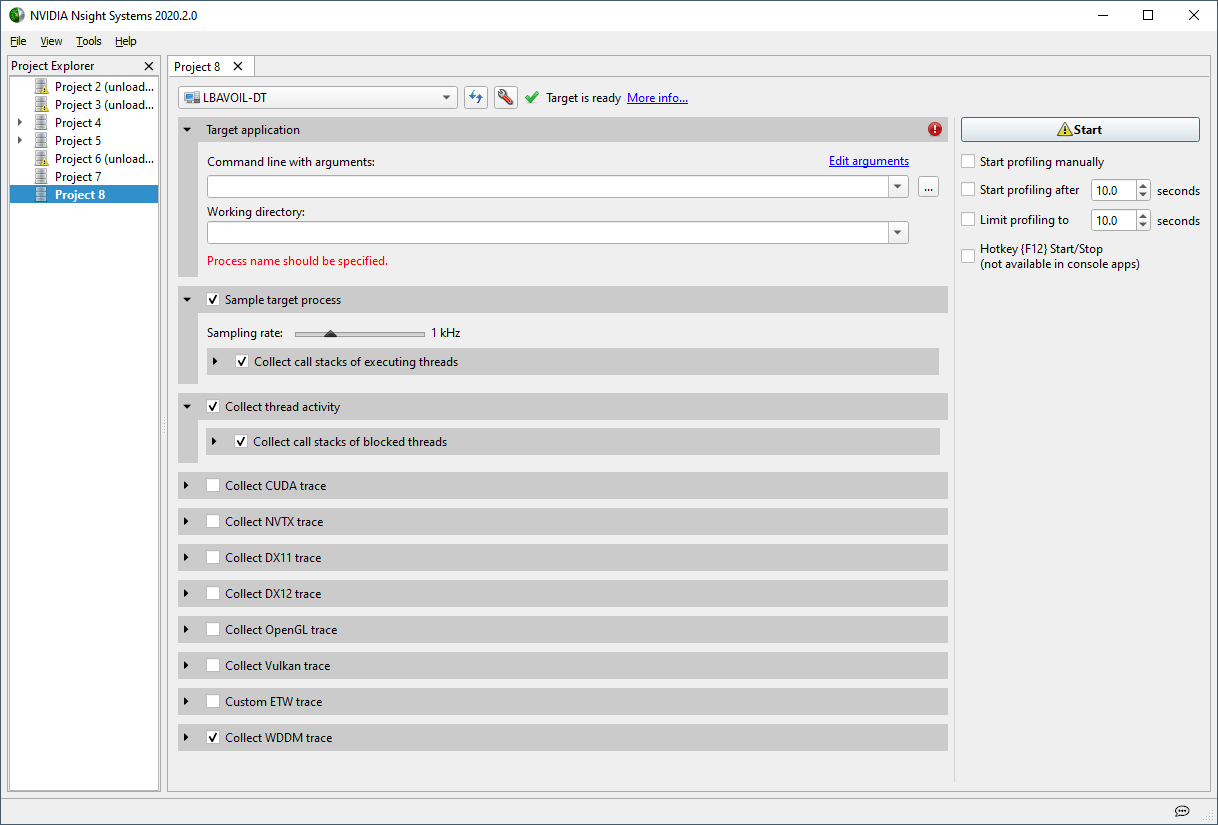Uncheck Collect call stacks of executing threads

[242, 362]
